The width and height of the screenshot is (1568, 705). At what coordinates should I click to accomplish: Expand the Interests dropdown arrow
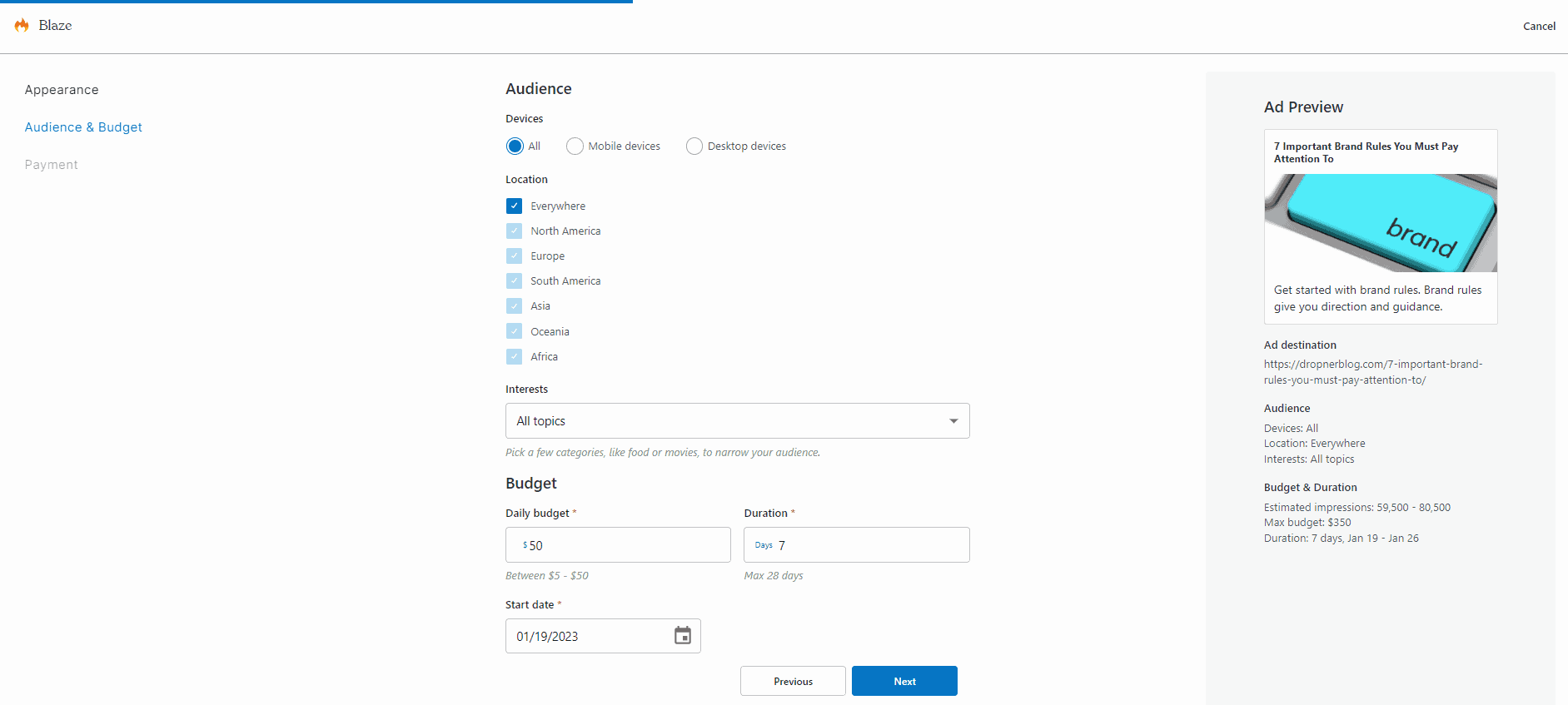pos(953,421)
